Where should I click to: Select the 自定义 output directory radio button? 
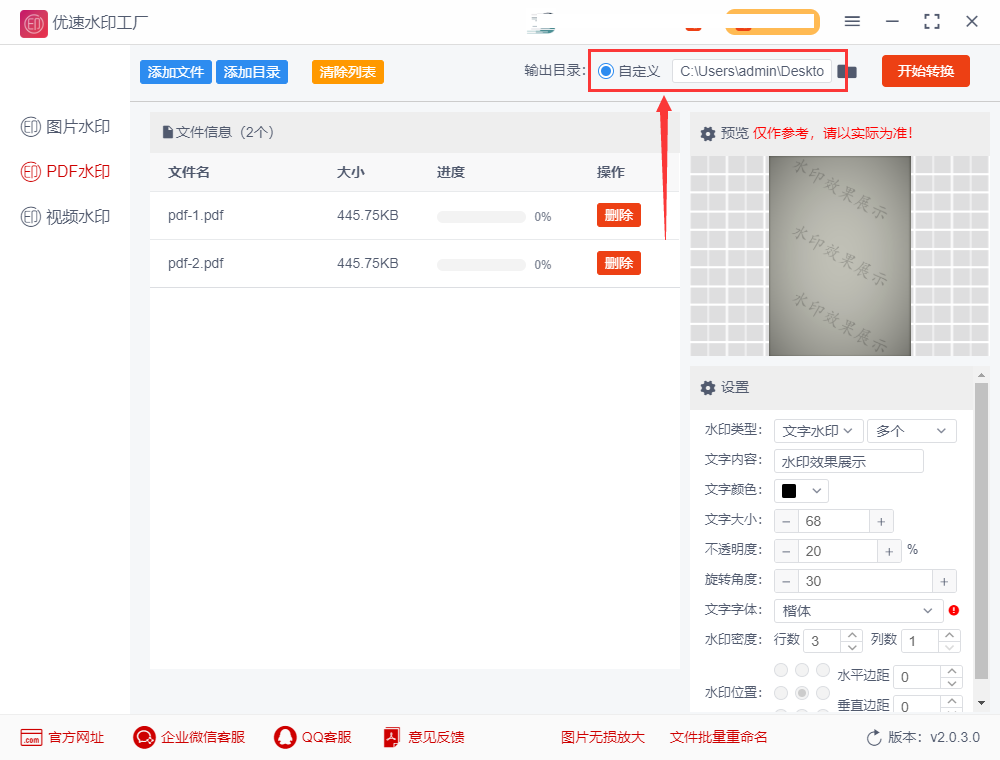pyautogui.click(x=606, y=71)
